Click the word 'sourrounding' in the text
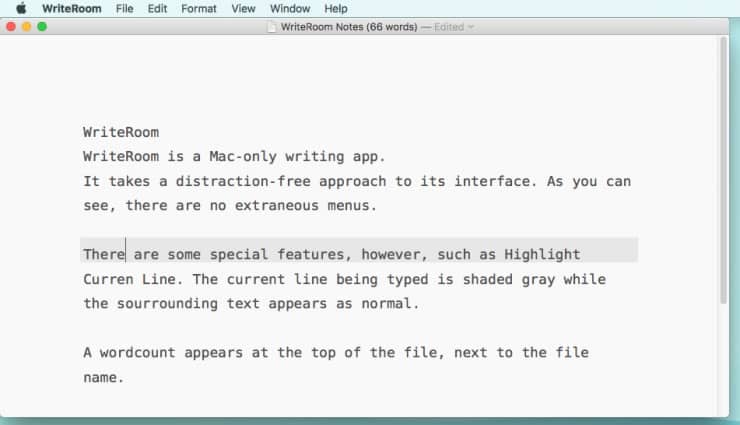 coord(167,304)
